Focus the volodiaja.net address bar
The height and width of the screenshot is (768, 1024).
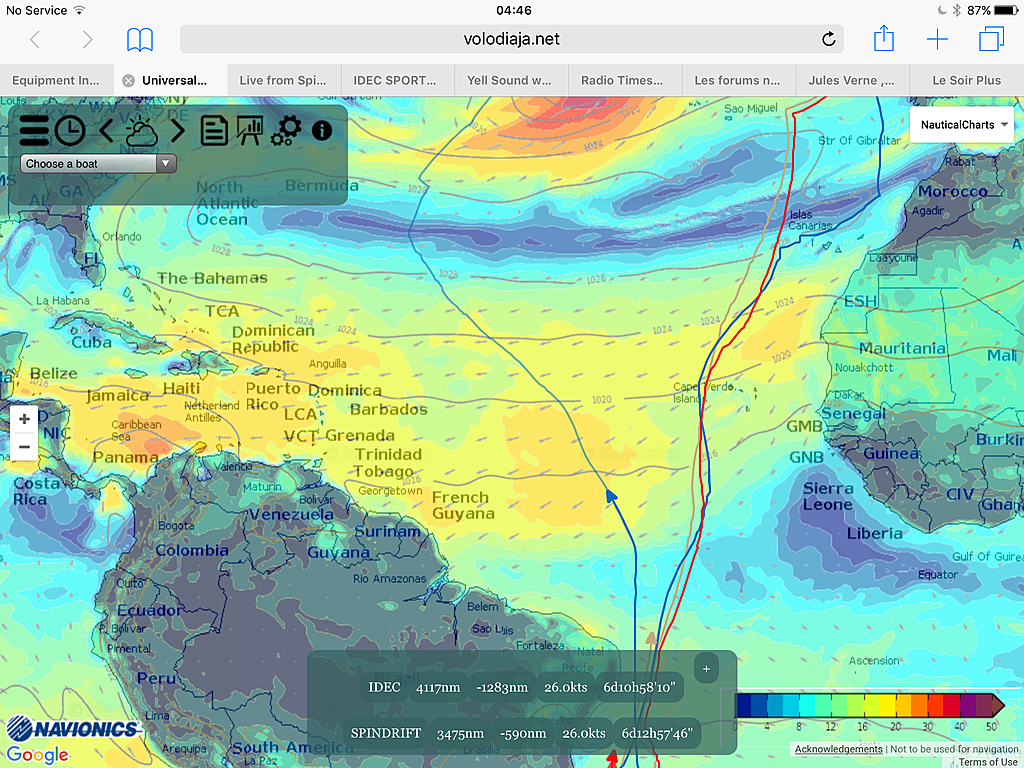tap(511, 39)
